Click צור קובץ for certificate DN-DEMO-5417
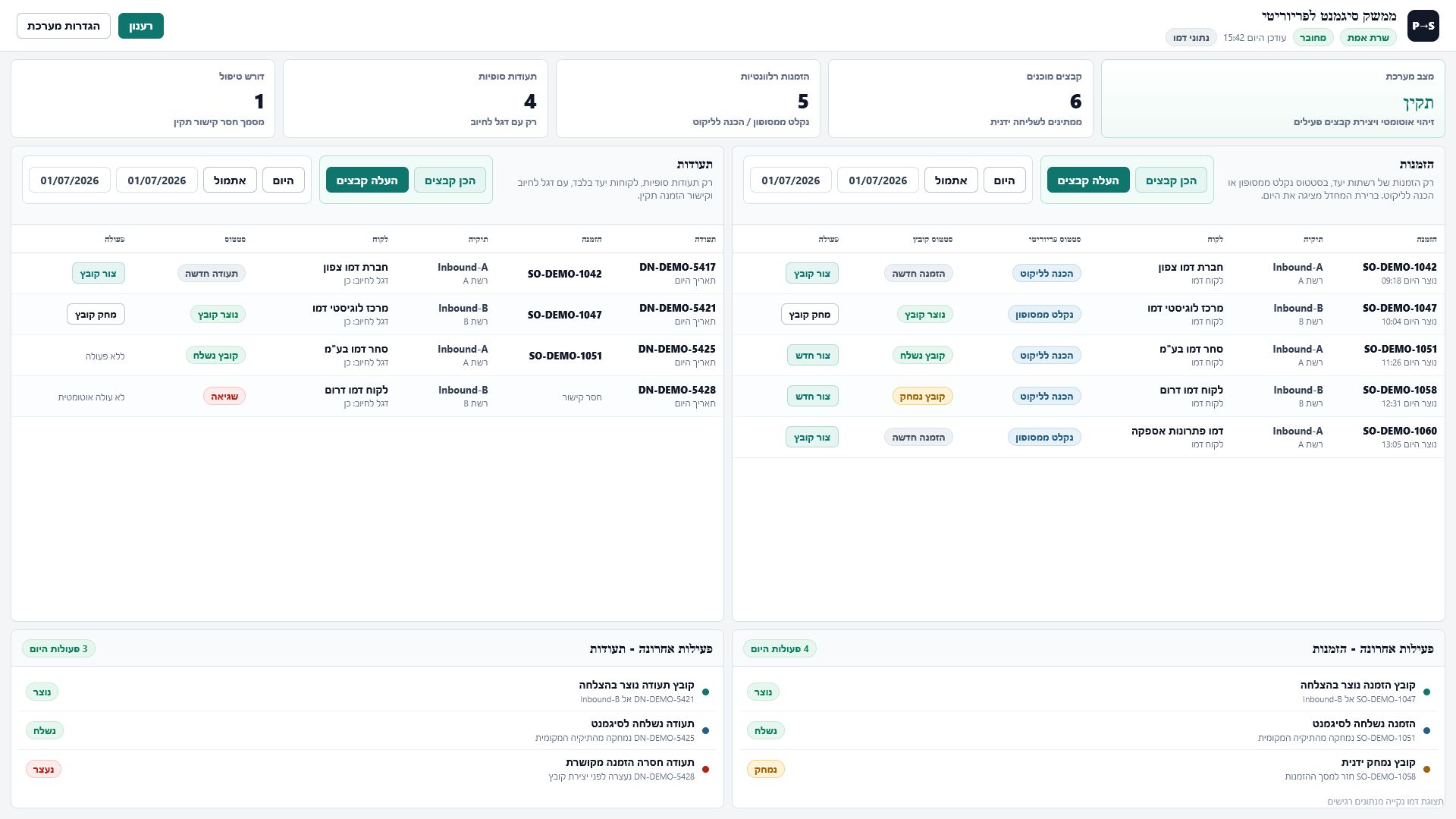Screen dimensions: 1456x819 (x=99, y=273)
